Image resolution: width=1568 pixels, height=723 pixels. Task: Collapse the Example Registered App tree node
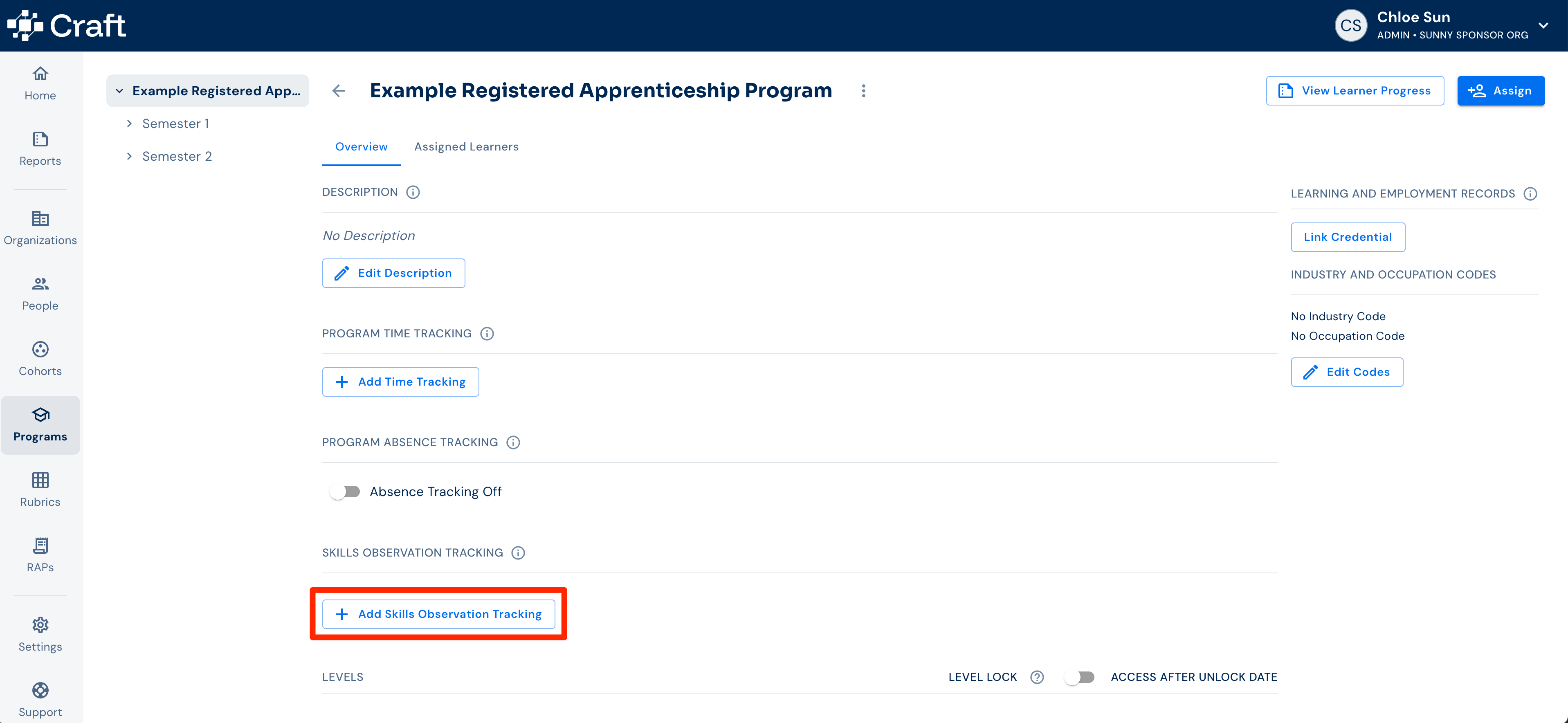click(x=119, y=91)
